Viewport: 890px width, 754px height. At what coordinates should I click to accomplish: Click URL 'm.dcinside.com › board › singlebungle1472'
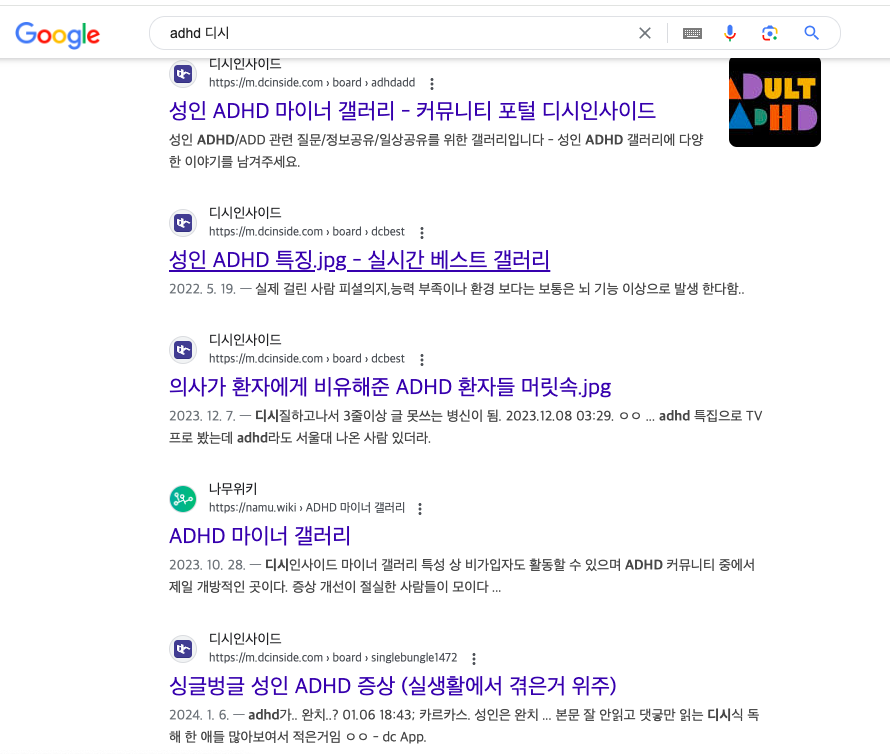[x=333, y=657]
